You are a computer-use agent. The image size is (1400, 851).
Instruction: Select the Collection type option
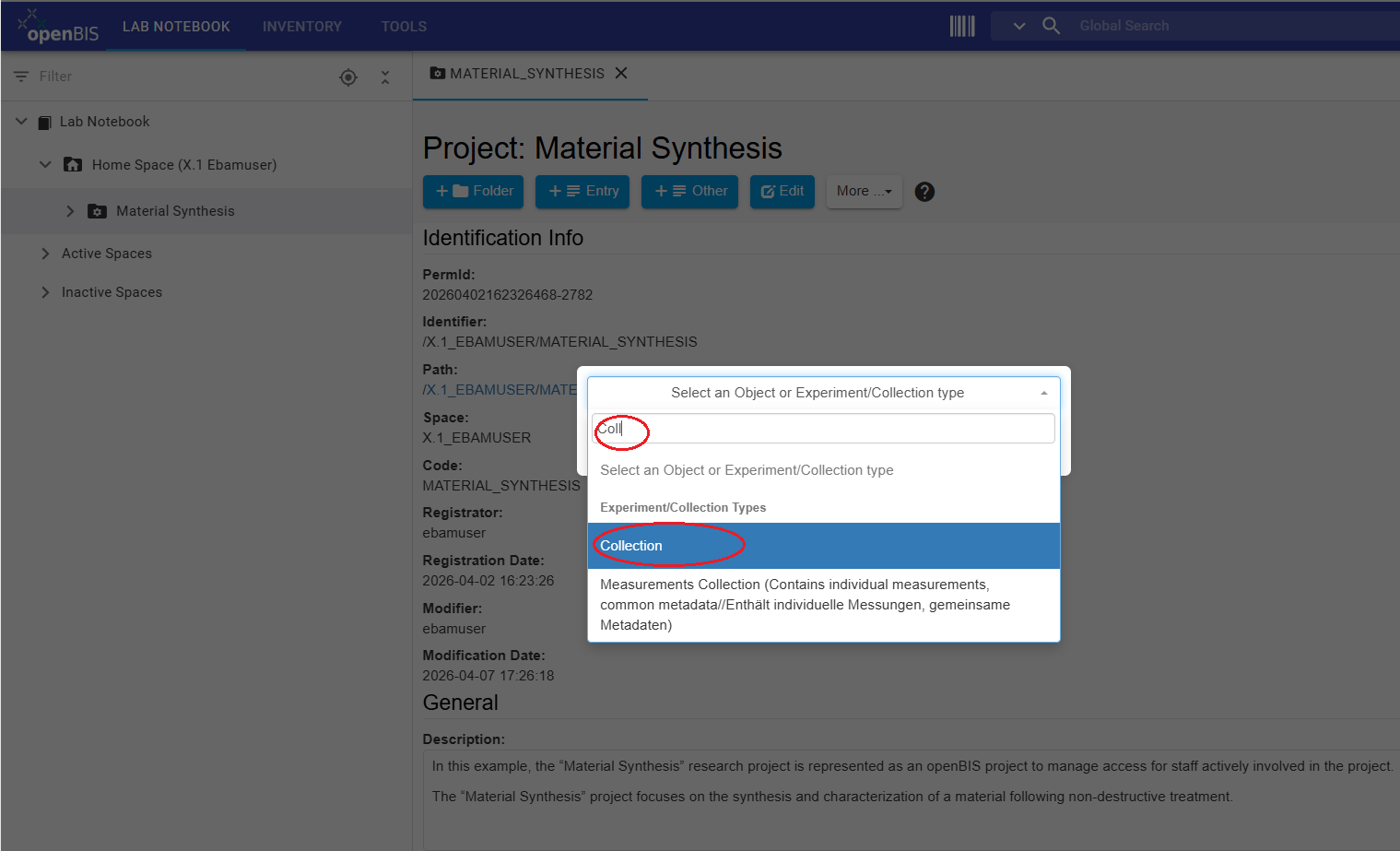(x=823, y=546)
